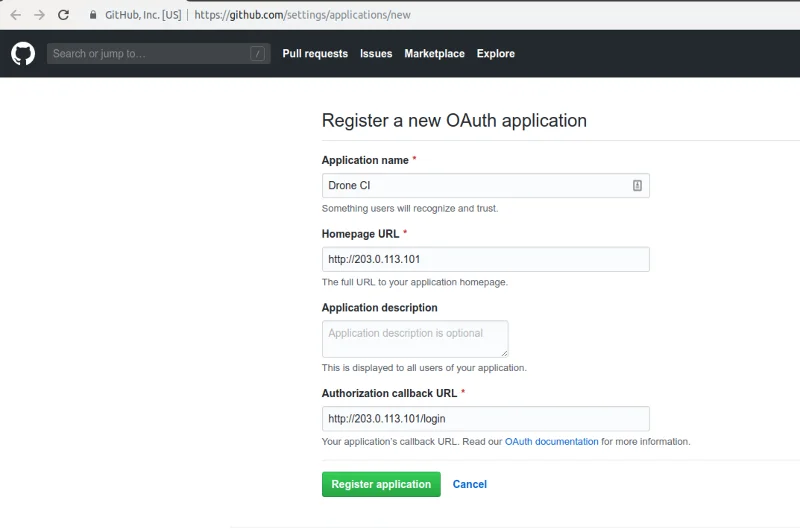The height and width of the screenshot is (529, 800).
Task: Click password manager icon in Application name
Action: pos(637,185)
